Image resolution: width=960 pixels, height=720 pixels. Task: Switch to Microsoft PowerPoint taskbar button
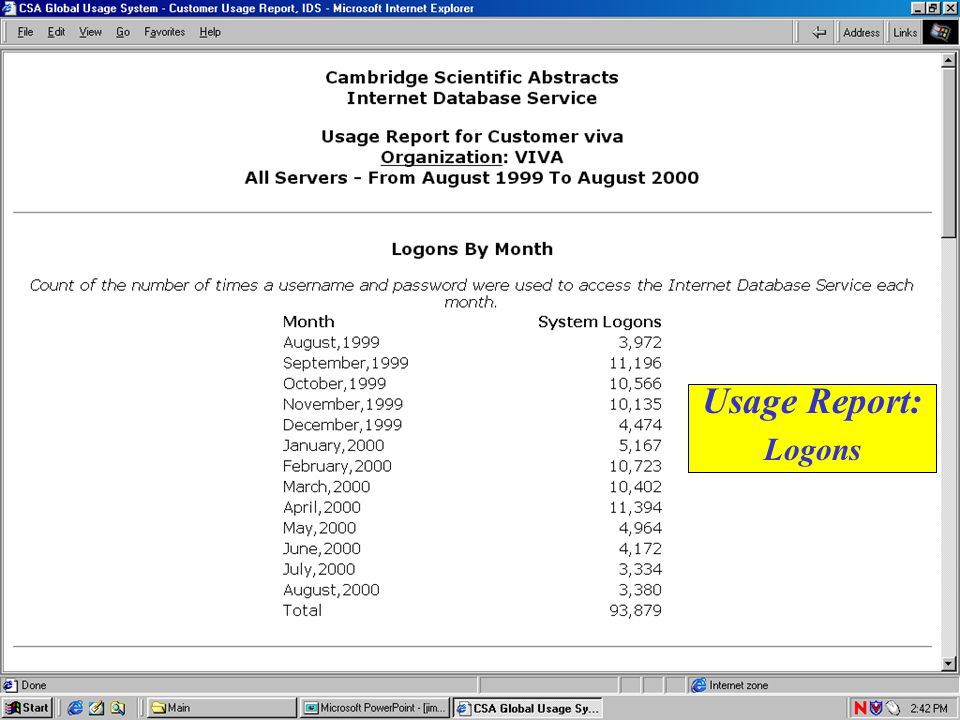click(375, 708)
